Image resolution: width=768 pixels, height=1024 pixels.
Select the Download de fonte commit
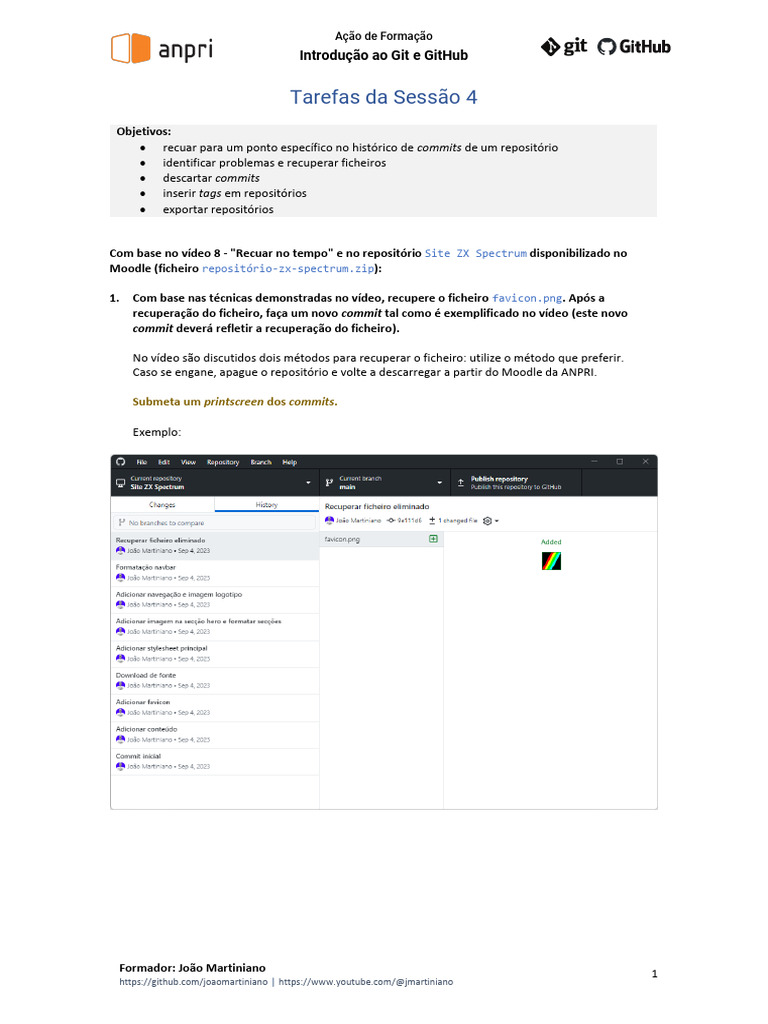click(215, 680)
